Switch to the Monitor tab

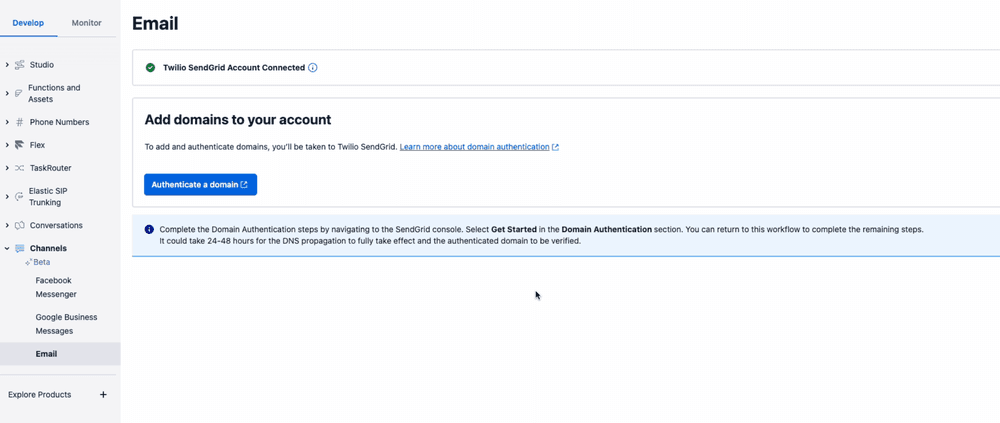[86, 23]
